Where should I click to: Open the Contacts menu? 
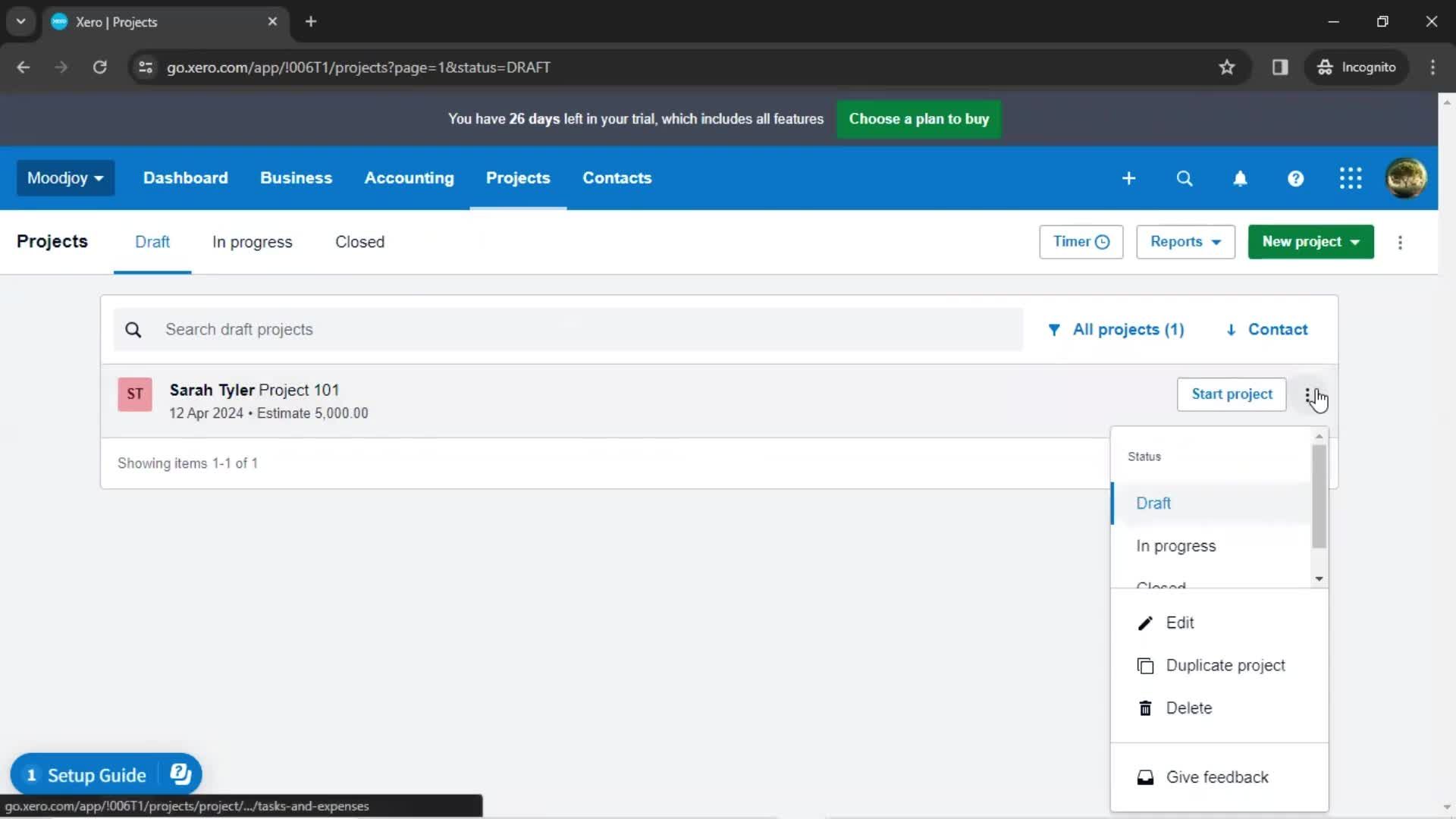click(617, 178)
